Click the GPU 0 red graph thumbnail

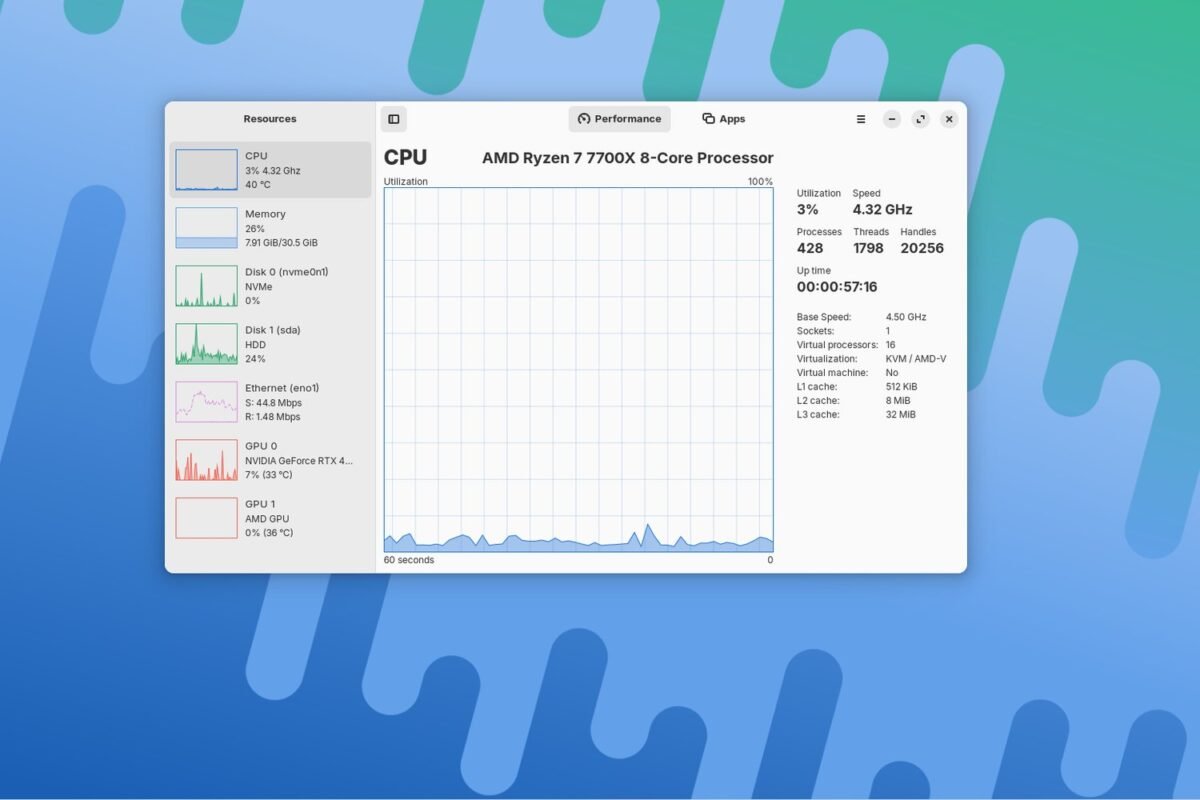[207, 460]
